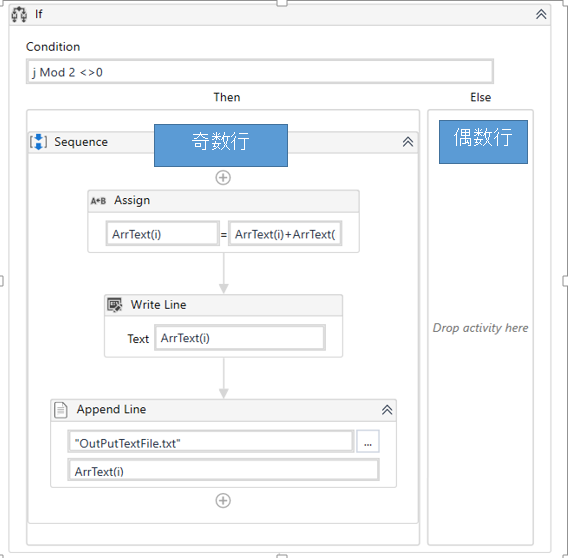Edit Write Line Text field

pos(240,338)
